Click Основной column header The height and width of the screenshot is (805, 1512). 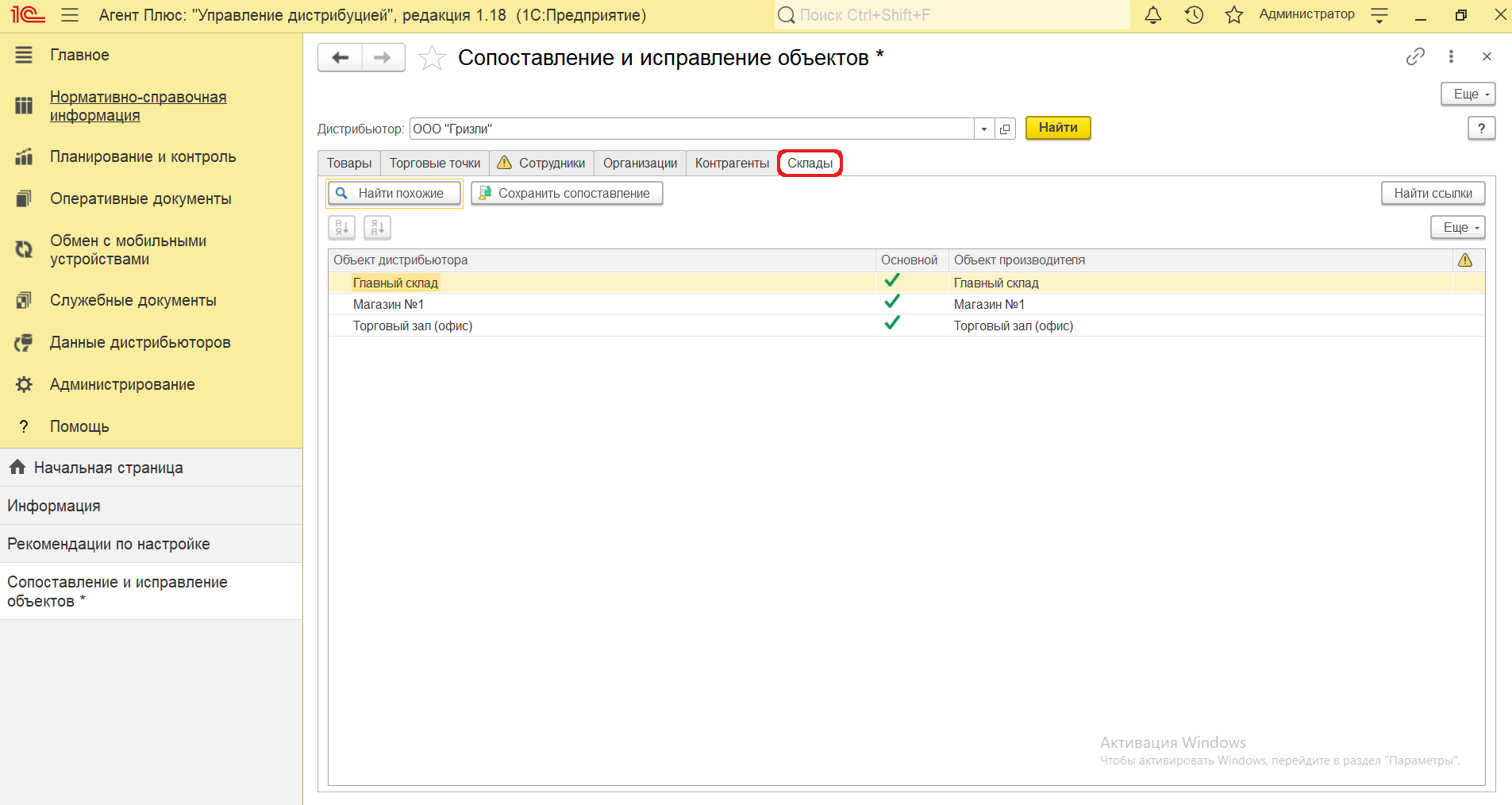point(912,260)
